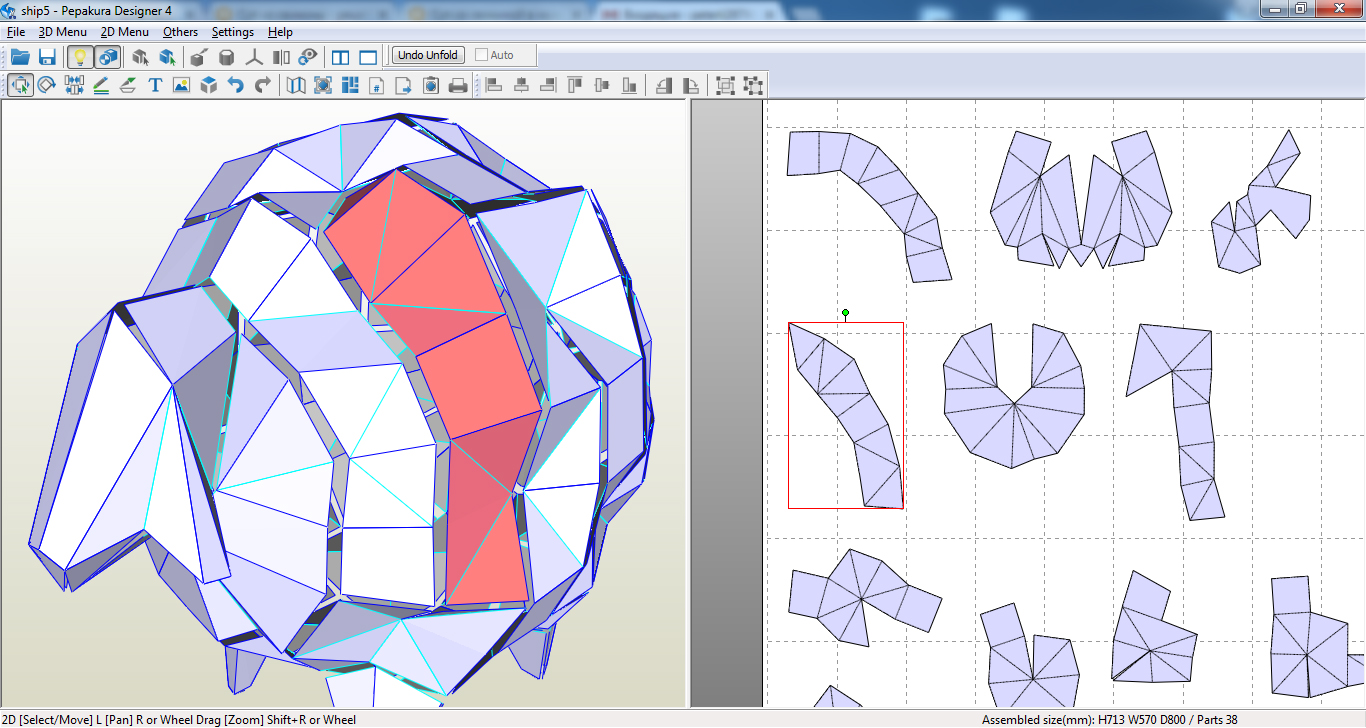Click the undo arrow icon
This screenshot has width=1366, height=728.
[235, 86]
